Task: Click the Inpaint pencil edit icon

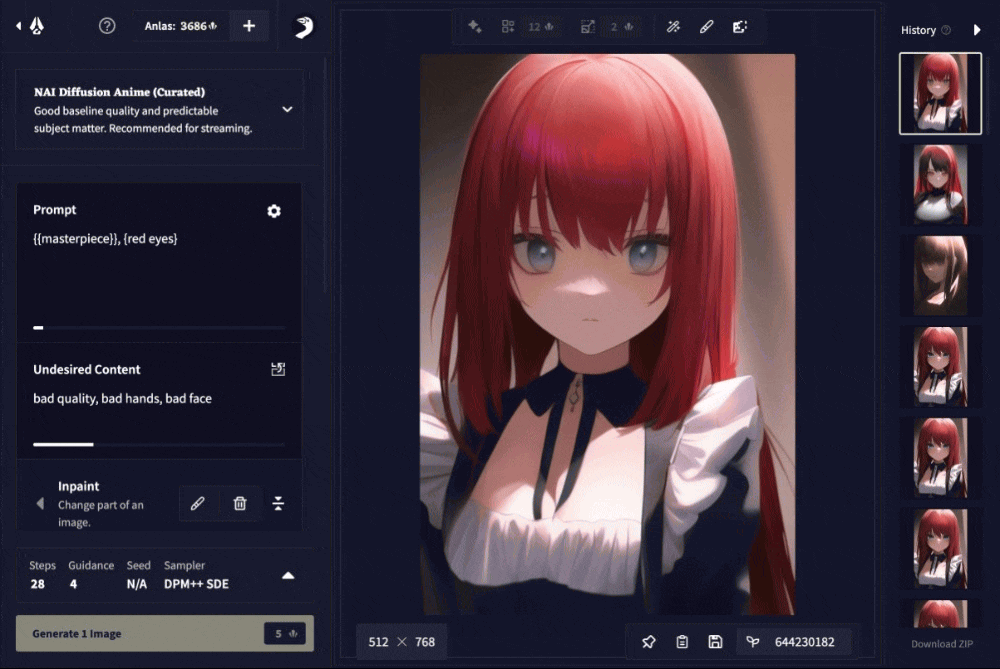Action: tap(198, 503)
